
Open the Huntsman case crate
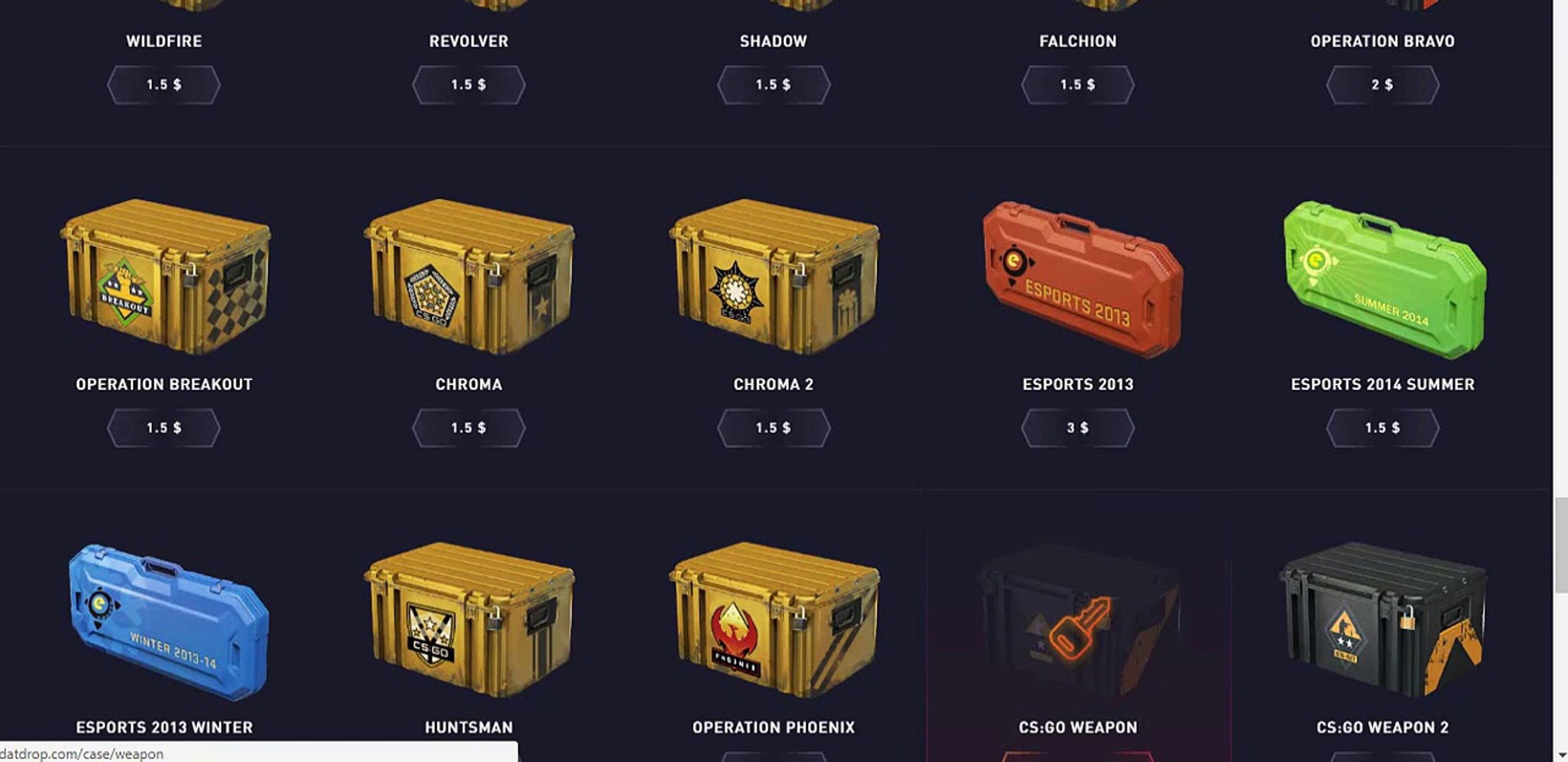(469, 619)
